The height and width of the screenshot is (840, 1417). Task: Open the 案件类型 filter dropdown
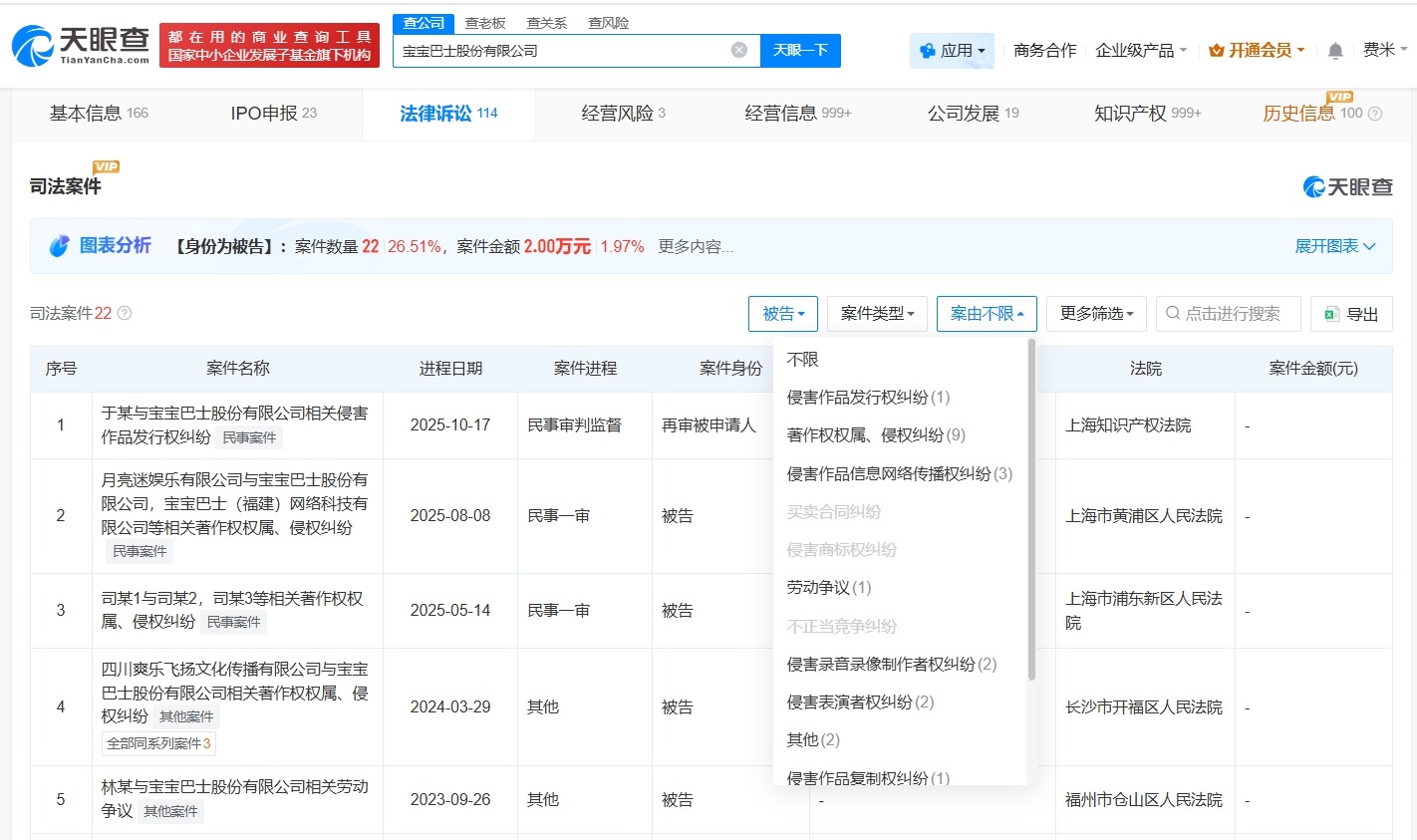[877, 314]
